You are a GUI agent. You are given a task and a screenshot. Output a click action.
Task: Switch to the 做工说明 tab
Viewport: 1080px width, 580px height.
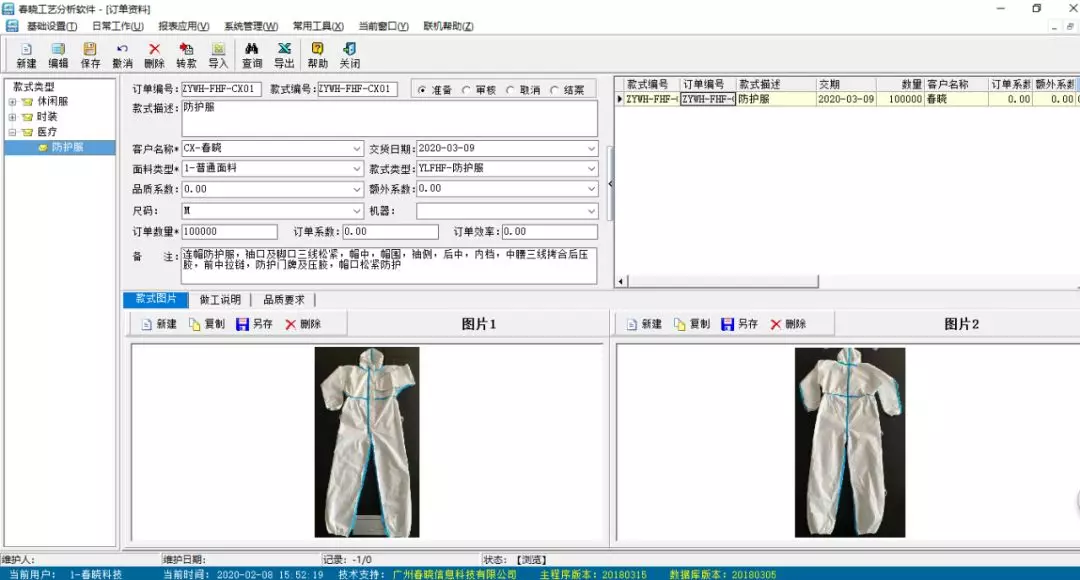[x=219, y=299]
